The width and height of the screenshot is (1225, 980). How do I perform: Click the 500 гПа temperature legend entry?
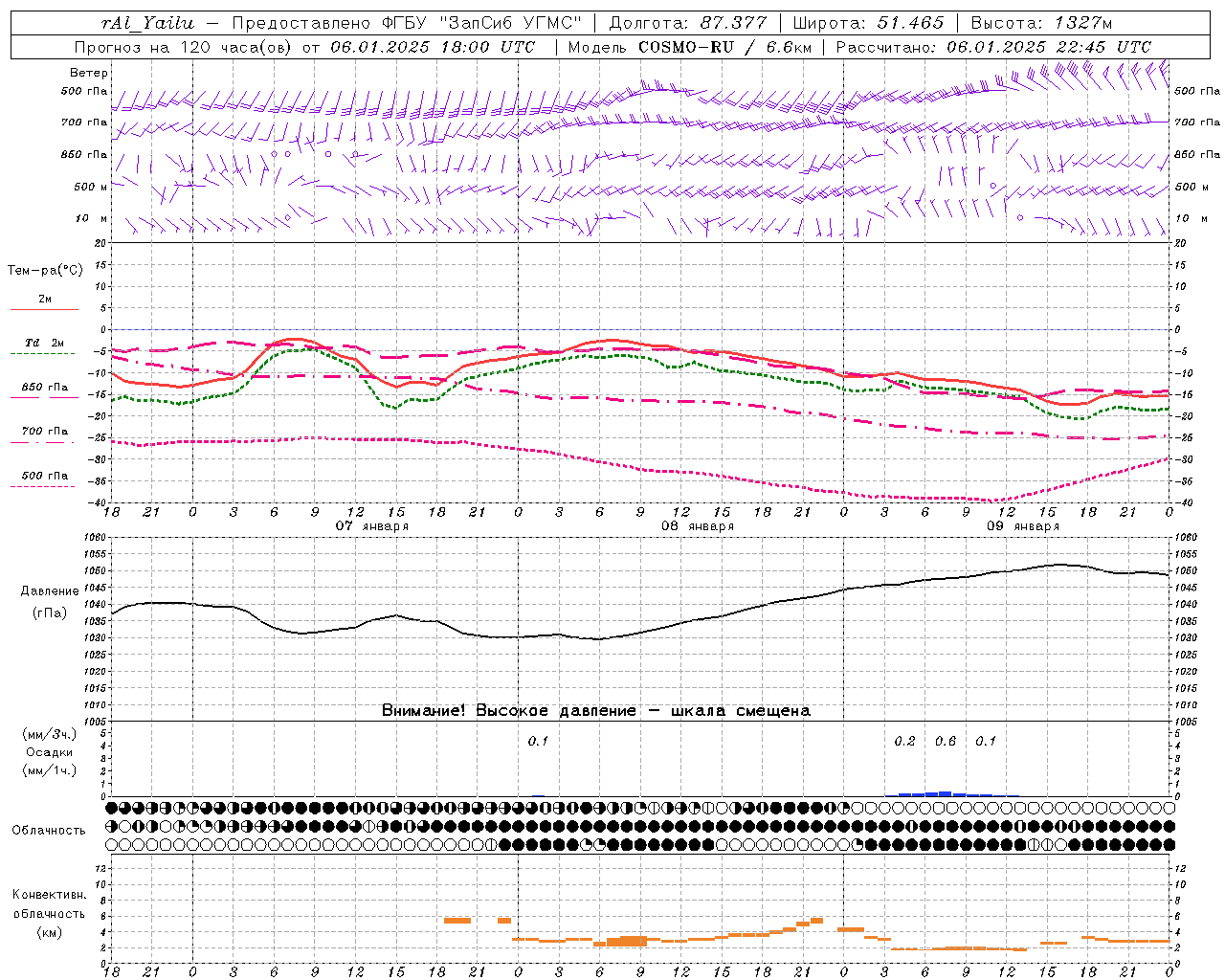click(x=45, y=476)
